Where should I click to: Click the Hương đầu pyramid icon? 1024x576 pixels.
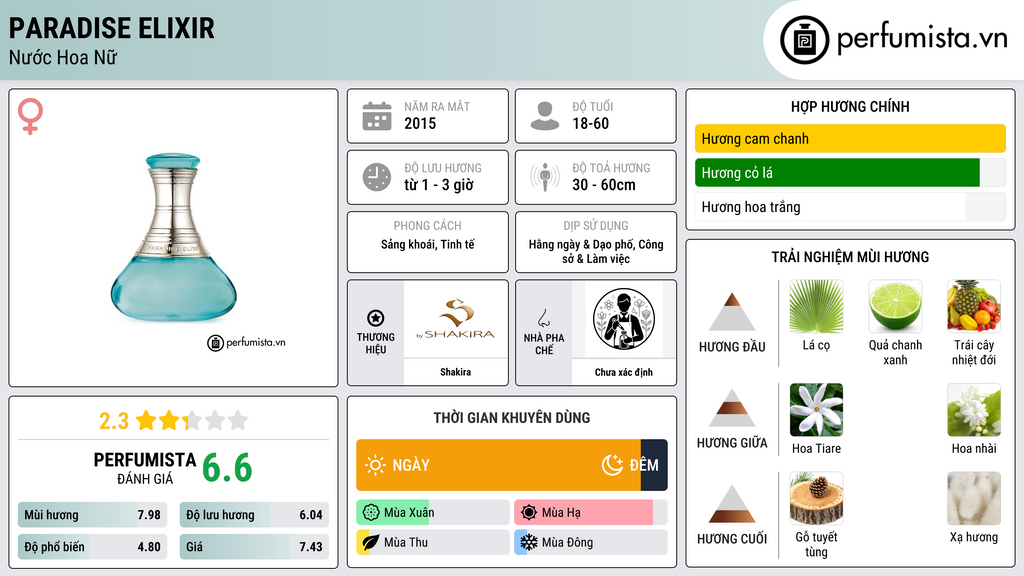click(x=732, y=312)
